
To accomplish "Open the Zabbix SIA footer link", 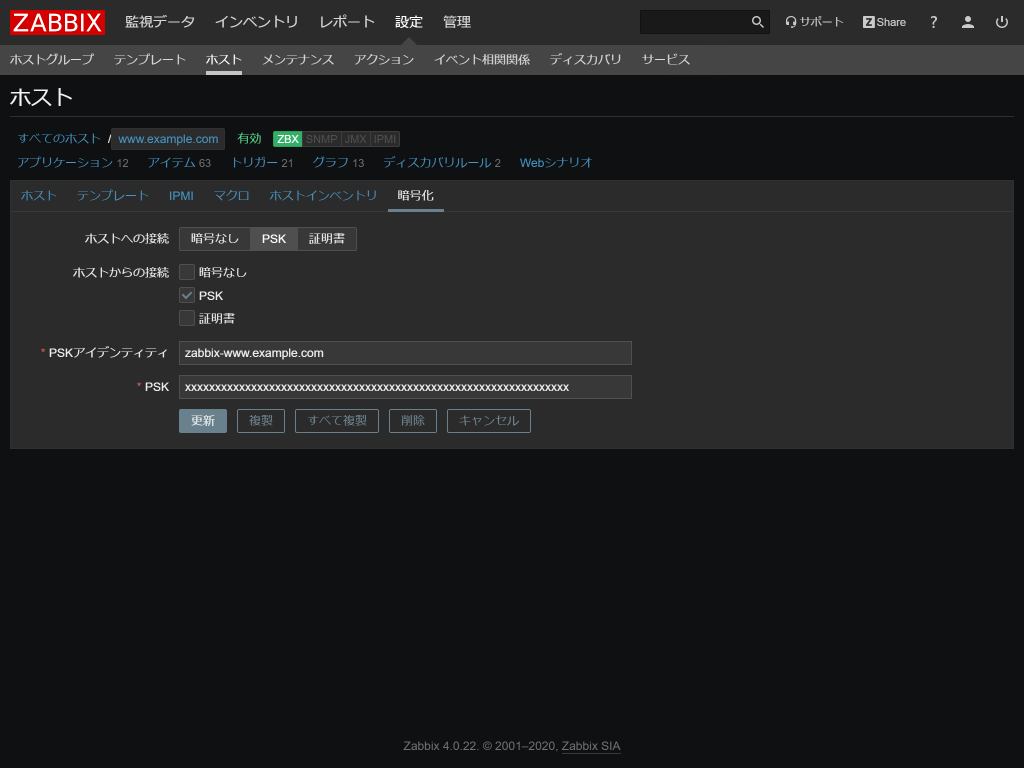I will (591, 746).
